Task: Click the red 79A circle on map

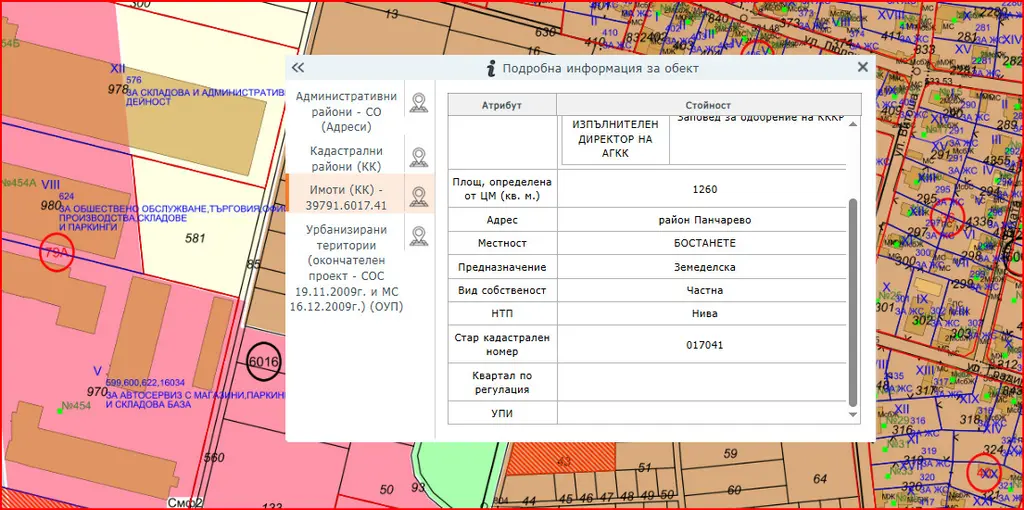Action: (x=57, y=253)
